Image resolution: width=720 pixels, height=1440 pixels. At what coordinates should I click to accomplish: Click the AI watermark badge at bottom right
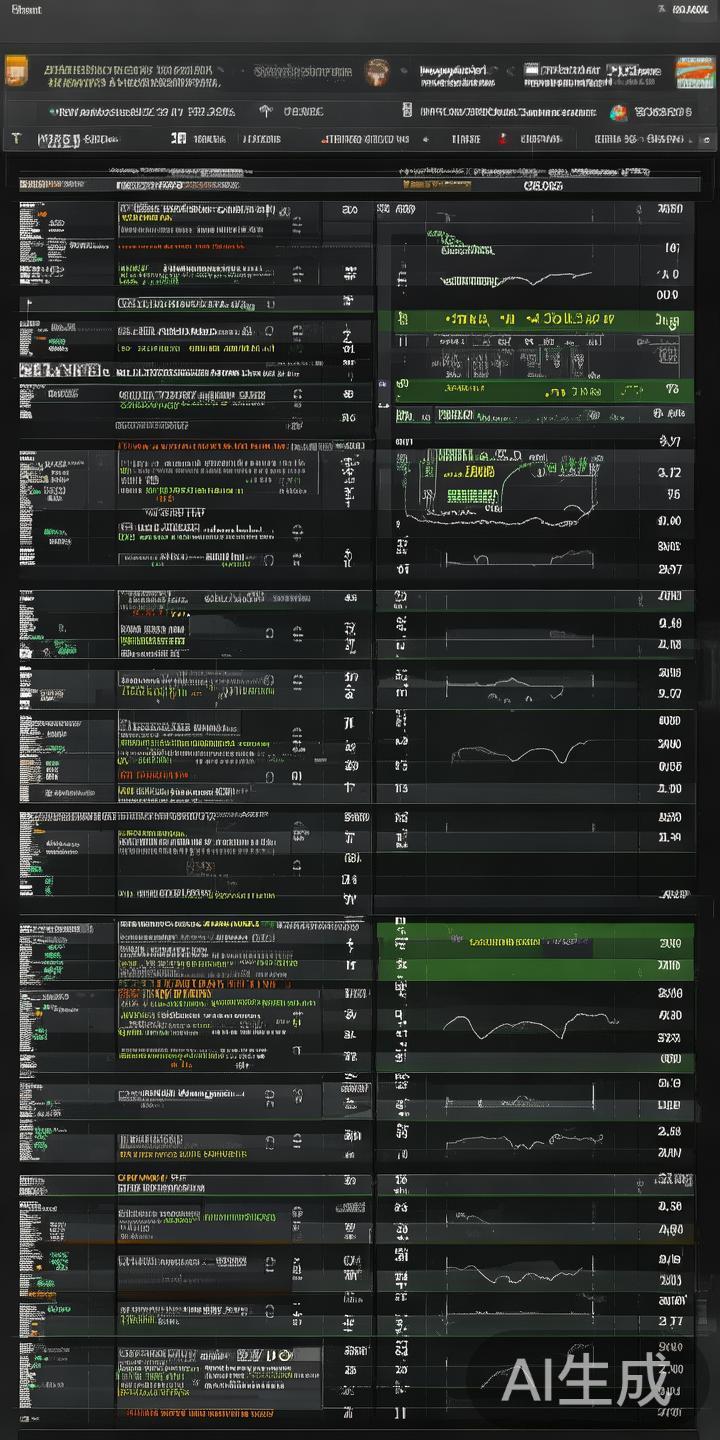coord(585,1380)
